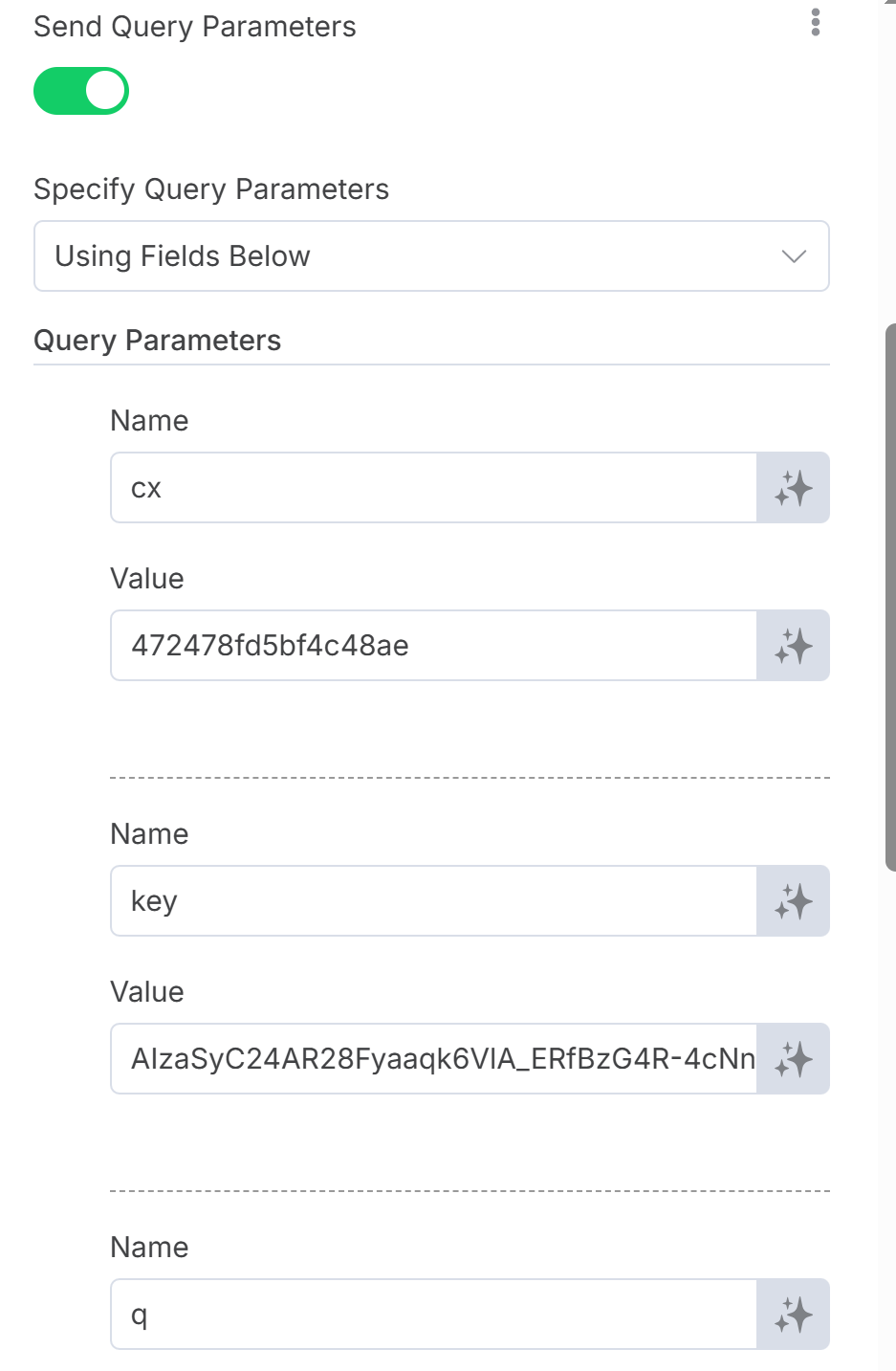Screen dimensions: 896x1371
Task: Click Name label above the key field
Action: 149,834
